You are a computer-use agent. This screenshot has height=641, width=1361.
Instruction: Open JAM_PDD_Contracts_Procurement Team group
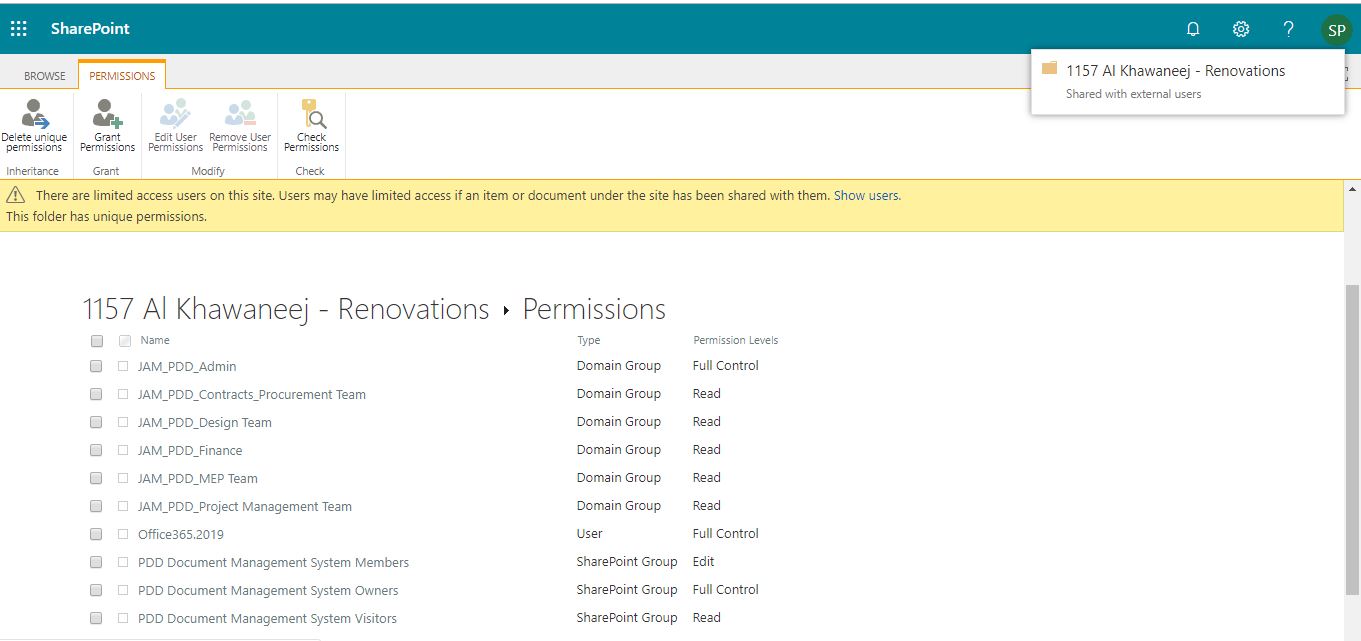(x=252, y=395)
